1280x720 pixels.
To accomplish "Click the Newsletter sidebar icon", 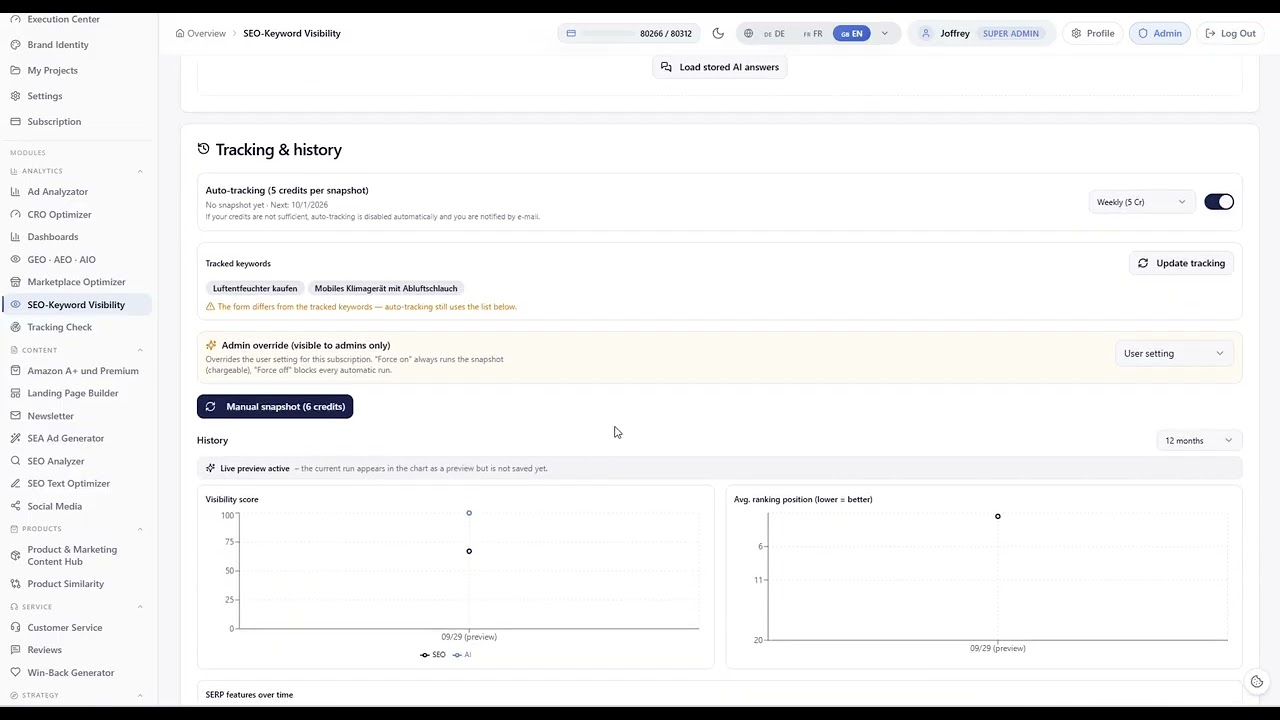I will [x=16, y=416].
